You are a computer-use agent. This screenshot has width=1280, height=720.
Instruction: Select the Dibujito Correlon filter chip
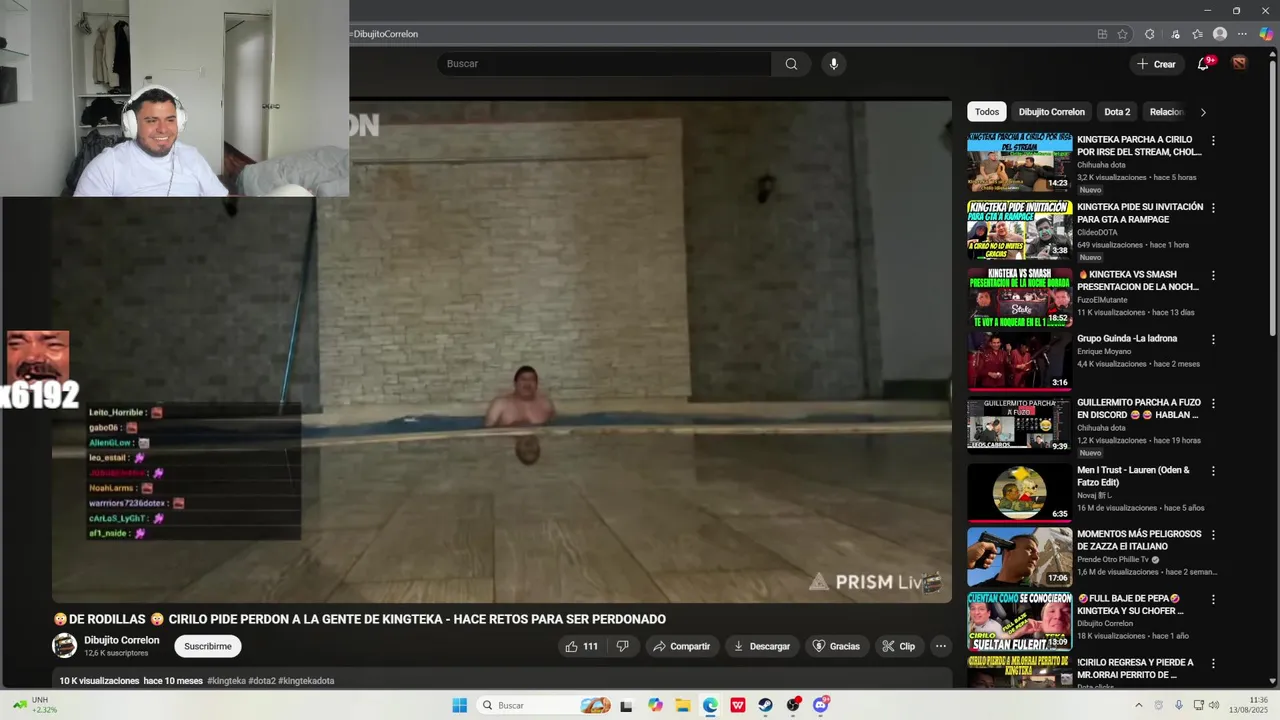point(1051,112)
